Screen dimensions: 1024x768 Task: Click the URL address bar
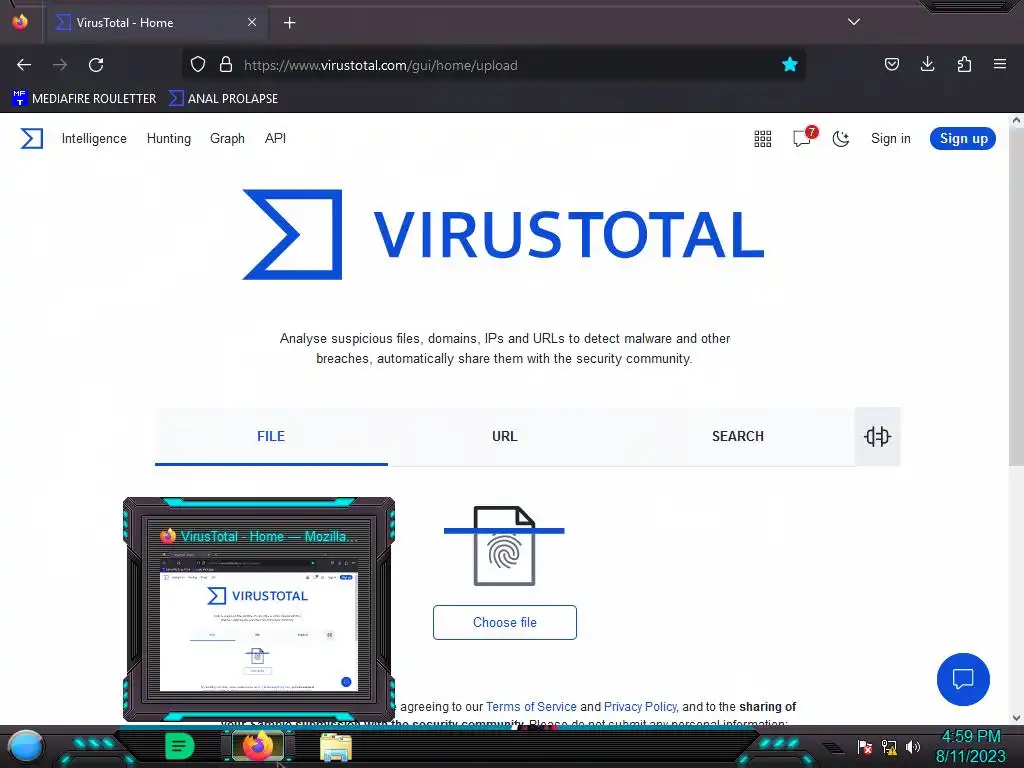point(494,65)
